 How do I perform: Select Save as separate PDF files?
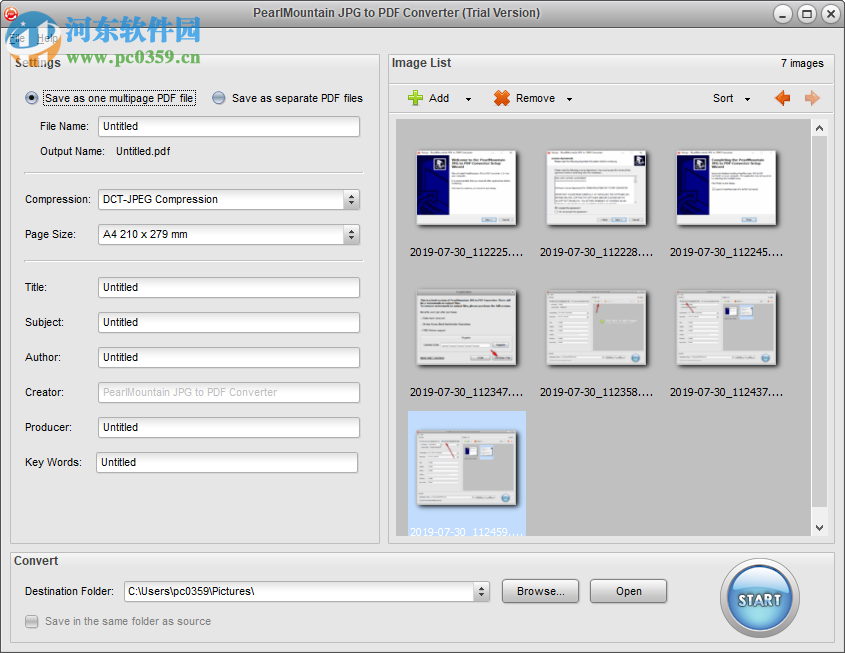coord(217,98)
